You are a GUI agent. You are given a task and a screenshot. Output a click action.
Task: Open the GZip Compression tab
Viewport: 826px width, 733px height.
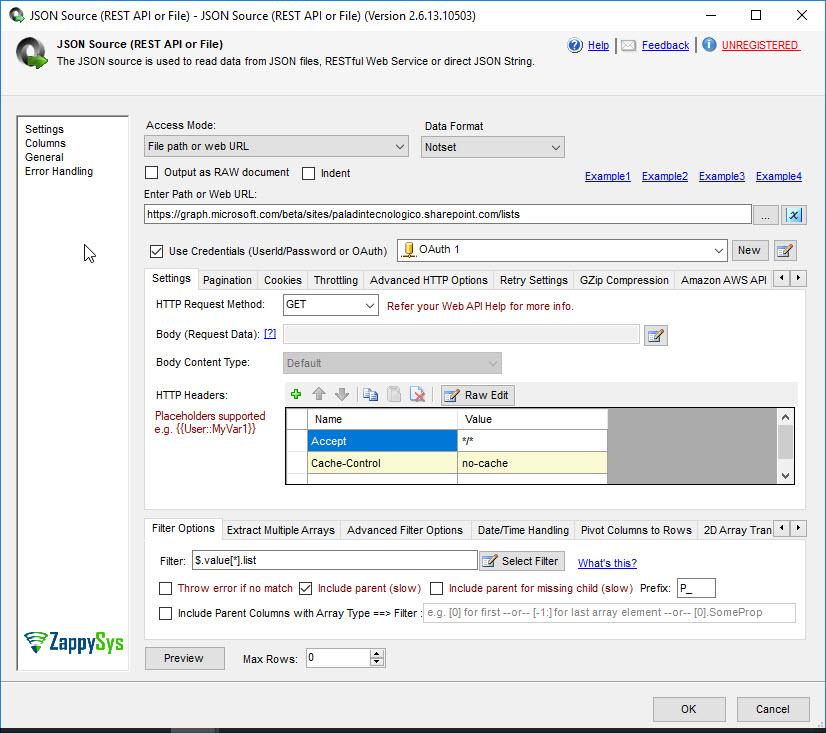click(624, 280)
